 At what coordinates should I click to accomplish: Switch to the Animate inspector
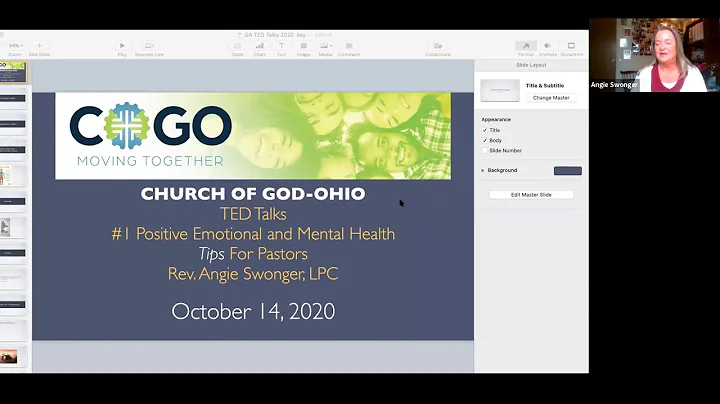coord(547,45)
